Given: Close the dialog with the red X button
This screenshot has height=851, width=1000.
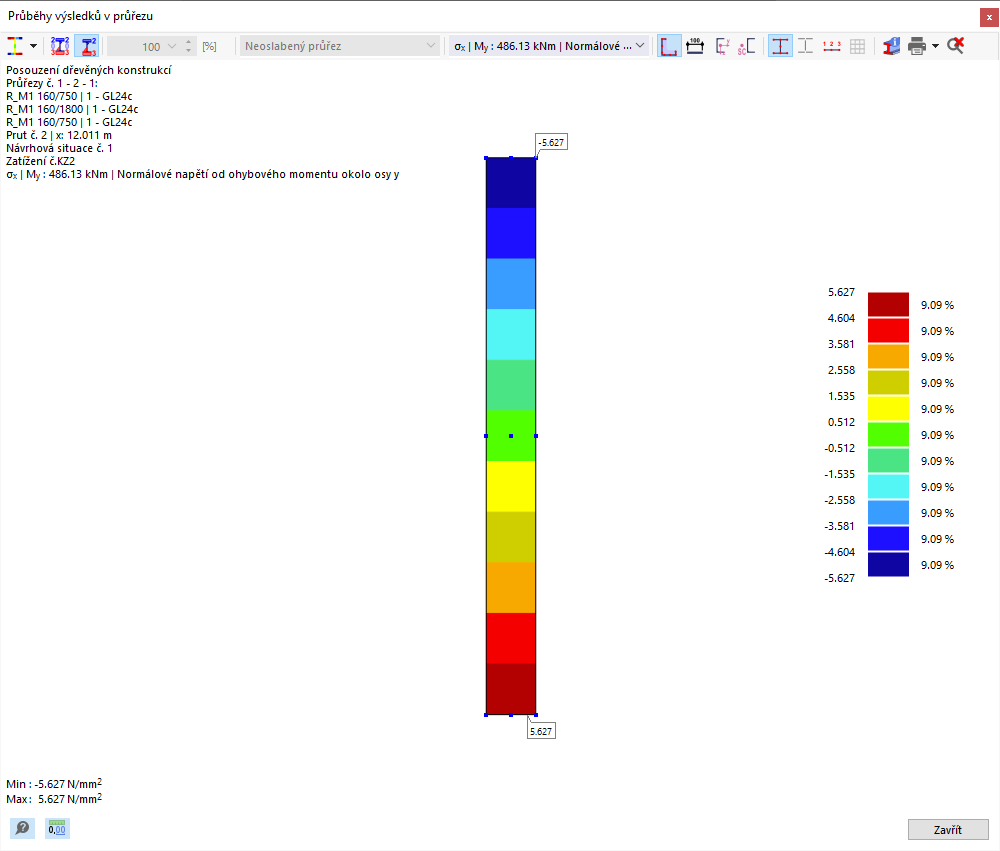Looking at the screenshot, I should (989, 17).
